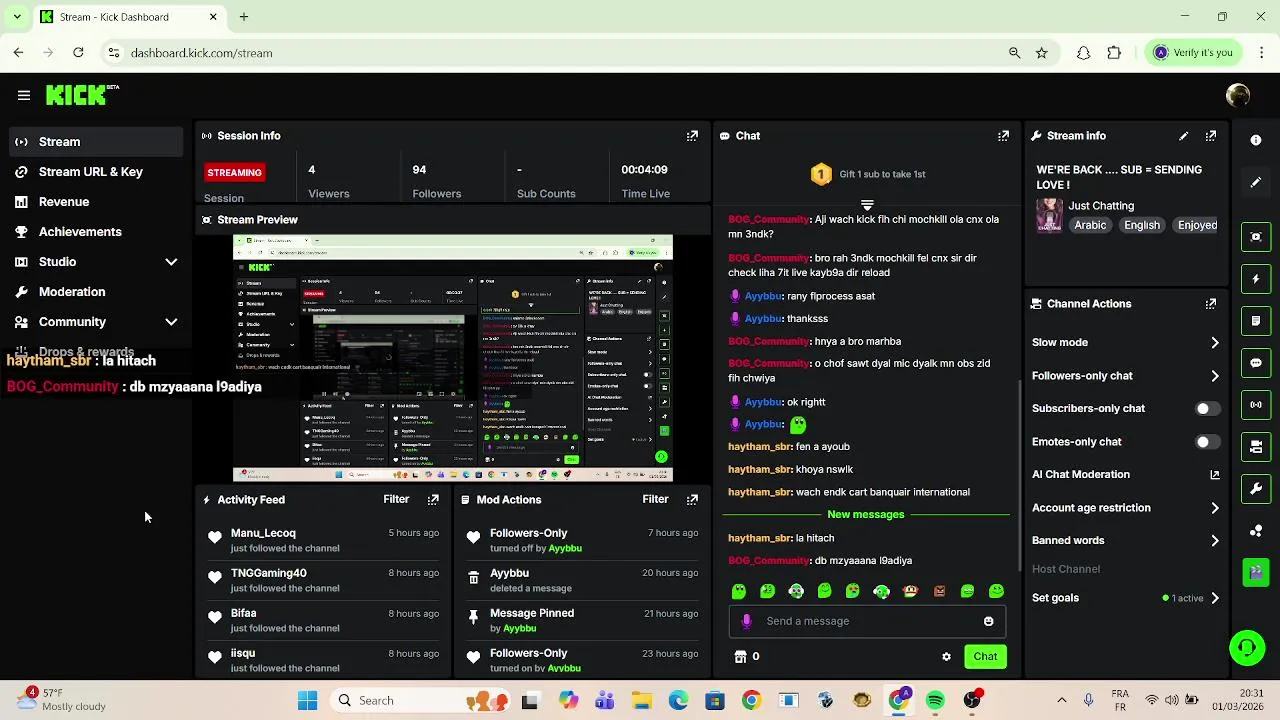Screen dimensions: 1280x720
Task: Edit stream info with pencil icon
Action: (1184, 136)
